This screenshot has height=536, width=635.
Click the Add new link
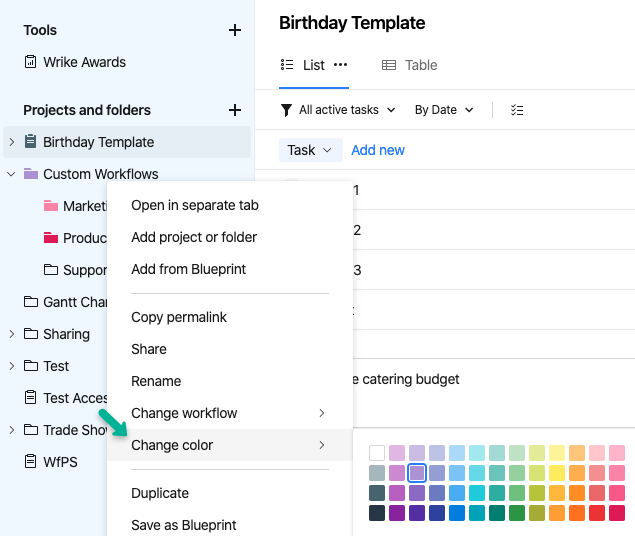point(378,150)
